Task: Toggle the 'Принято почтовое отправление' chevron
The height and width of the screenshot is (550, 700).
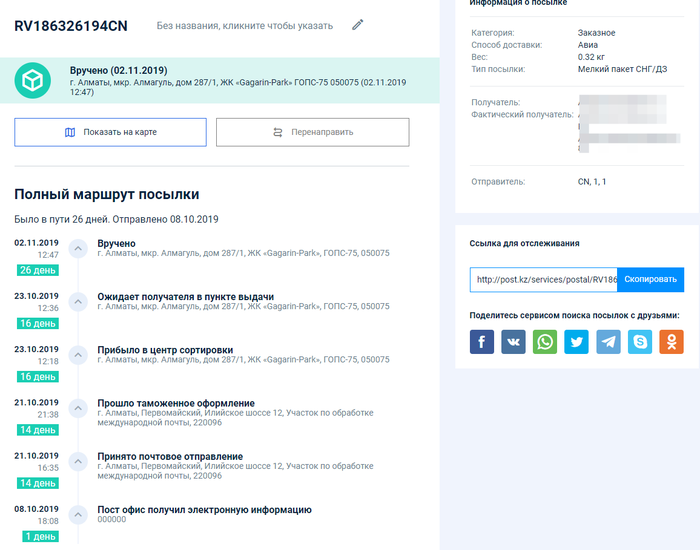Action: click(x=78, y=461)
